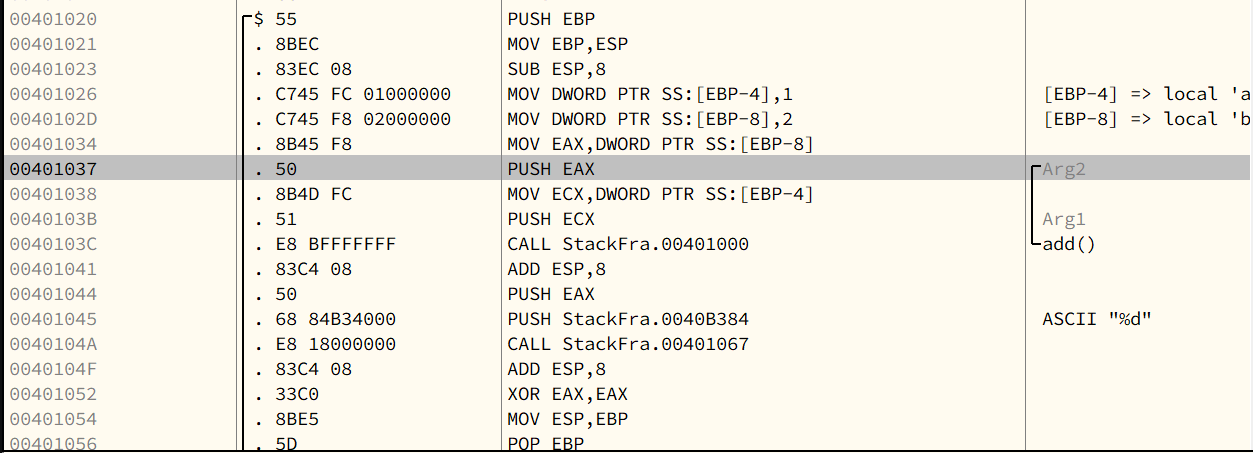Click the PUSH ECX instruction

pos(551,219)
